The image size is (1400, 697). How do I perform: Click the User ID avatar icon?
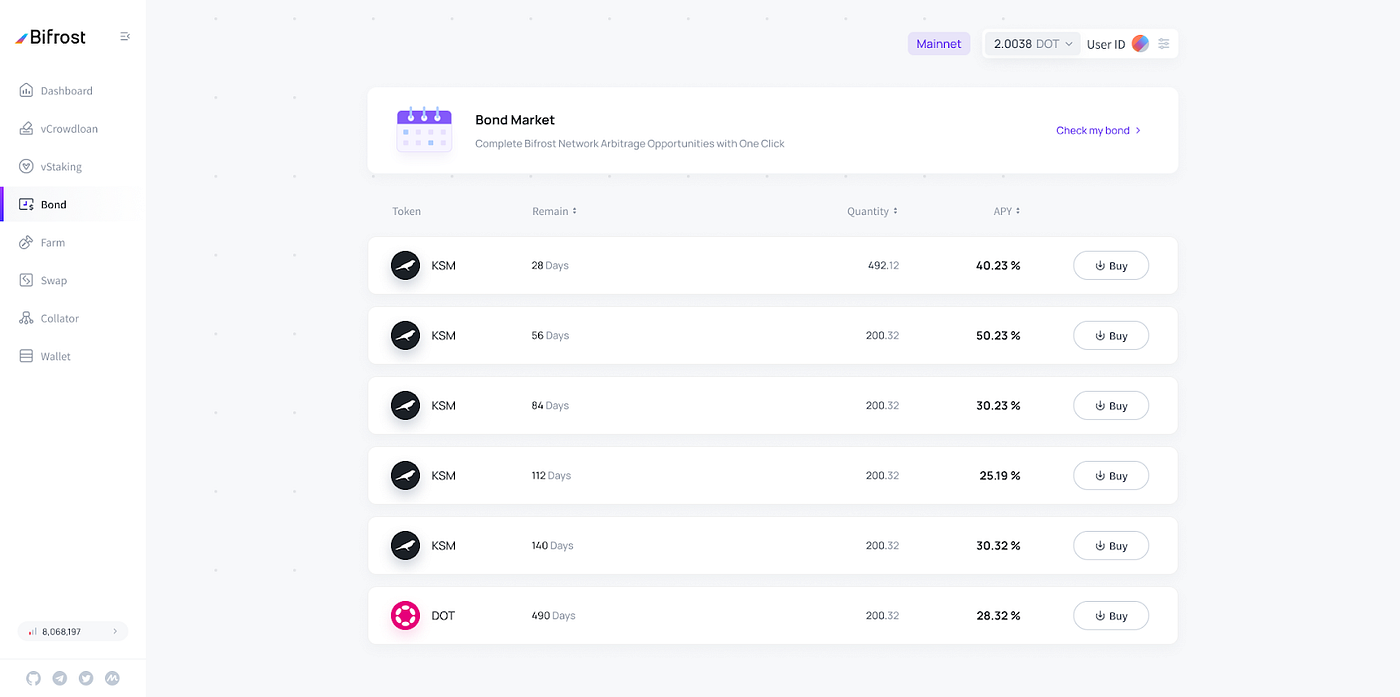pyautogui.click(x=1140, y=44)
